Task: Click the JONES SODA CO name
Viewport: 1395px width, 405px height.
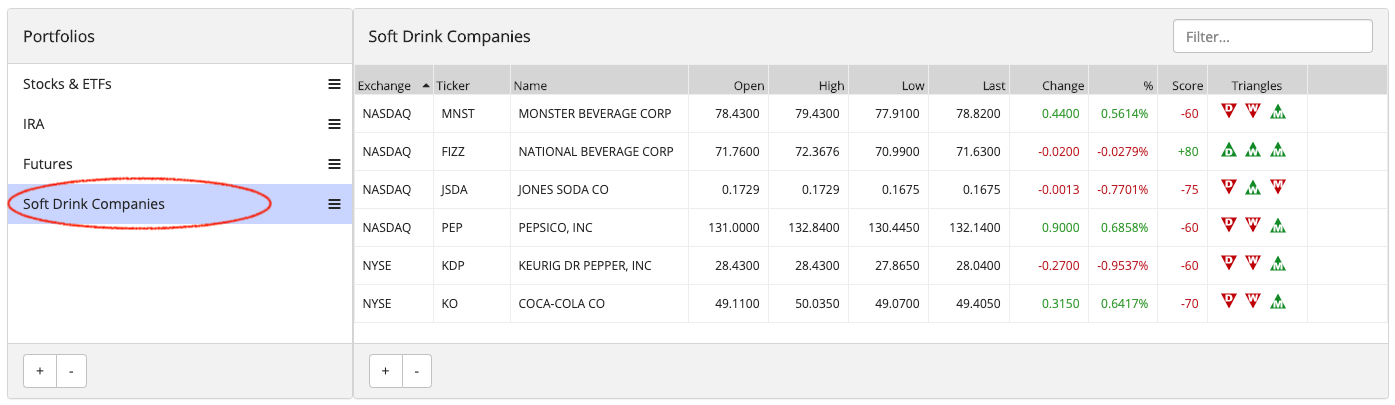Action: pyautogui.click(x=563, y=190)
